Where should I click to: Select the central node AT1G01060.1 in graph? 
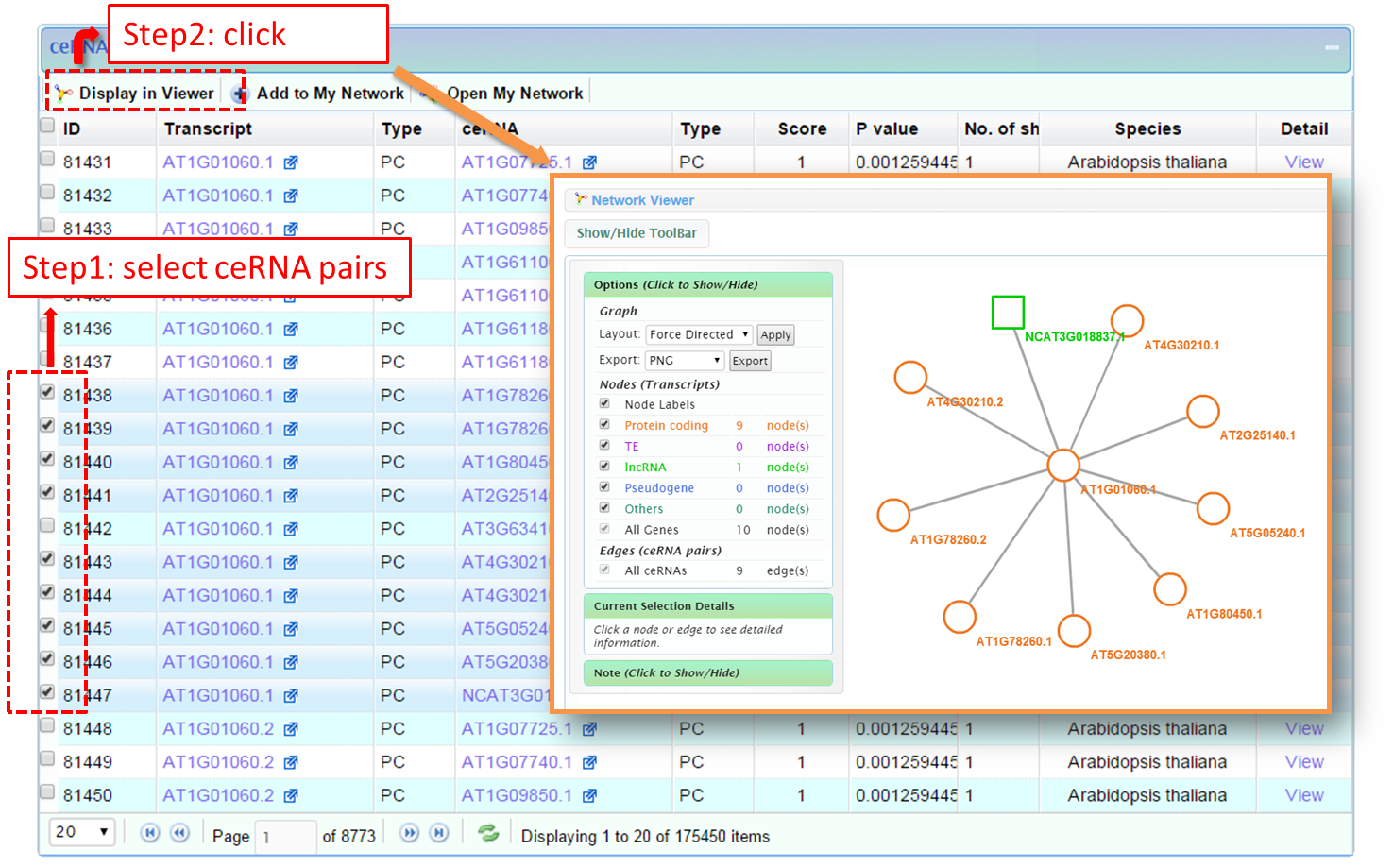(1063, 465)
